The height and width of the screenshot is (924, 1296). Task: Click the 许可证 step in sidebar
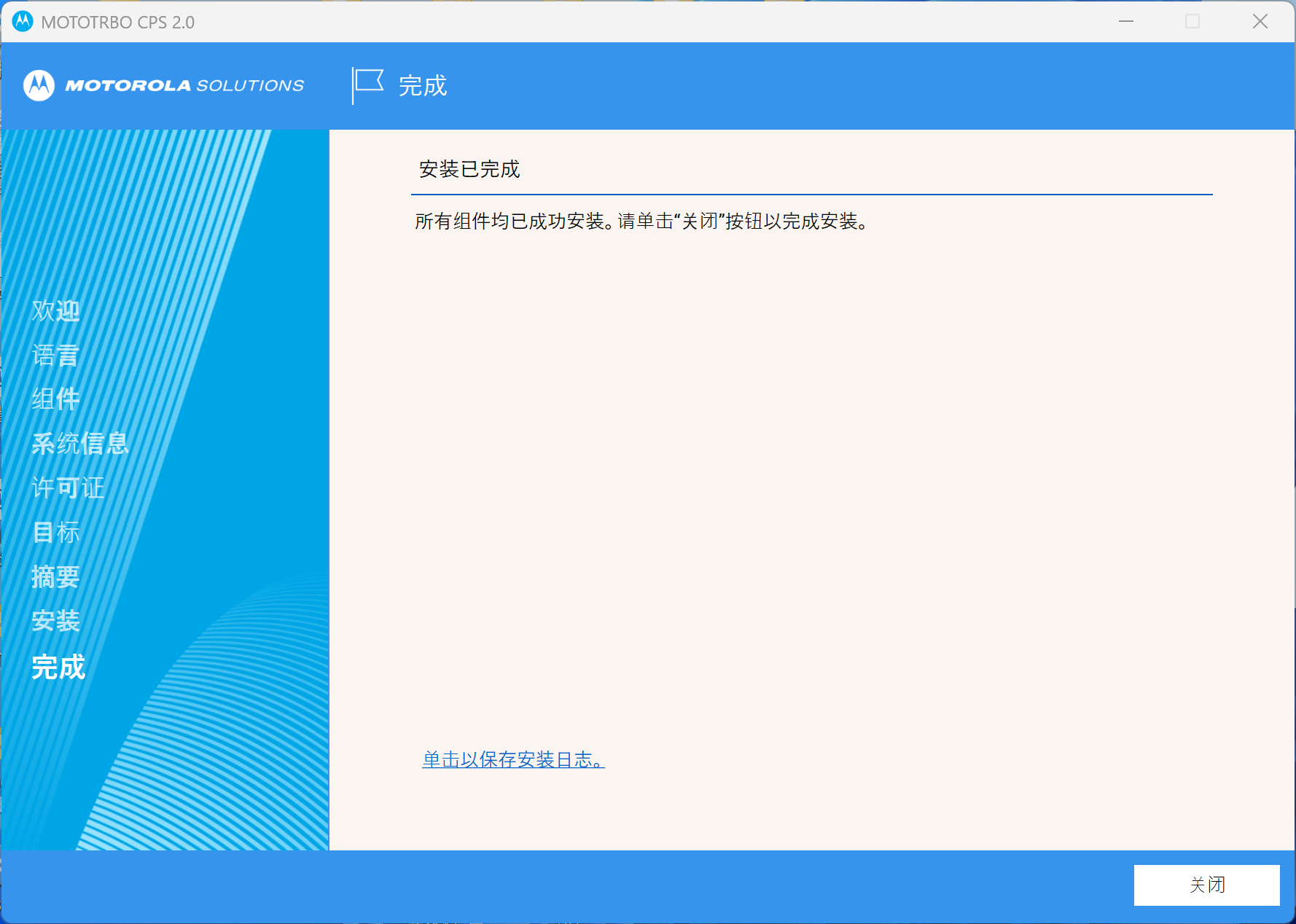click(x=69, y=488)
